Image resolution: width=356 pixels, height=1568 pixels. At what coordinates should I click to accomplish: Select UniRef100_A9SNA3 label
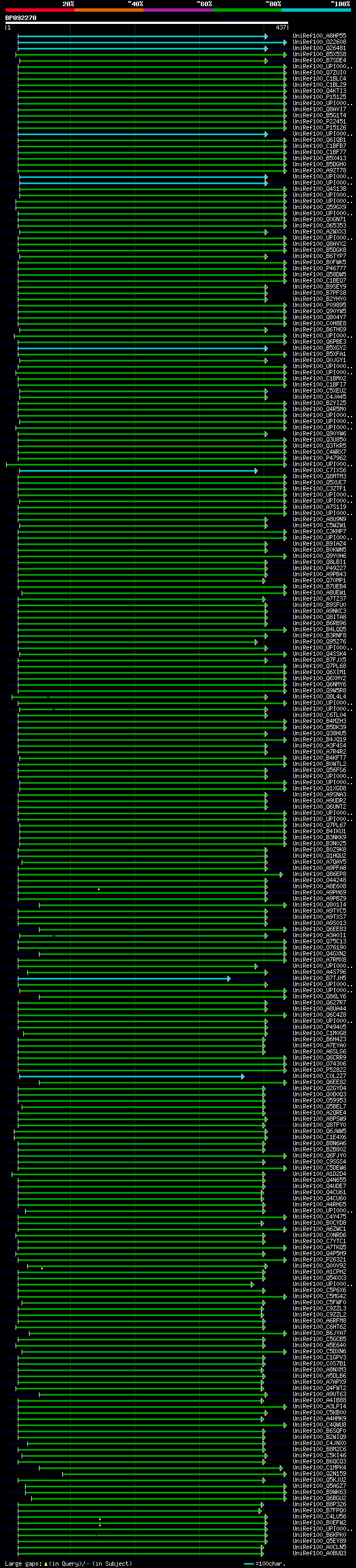tap(319, 794)
